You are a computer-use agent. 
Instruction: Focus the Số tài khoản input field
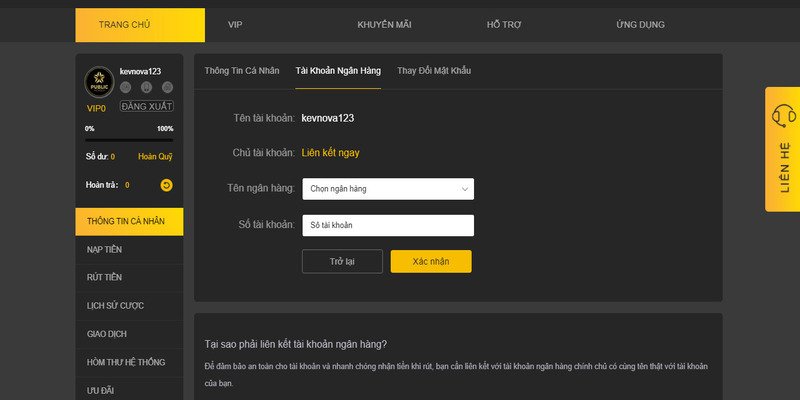pyautogui.click(x=387, y=226)
